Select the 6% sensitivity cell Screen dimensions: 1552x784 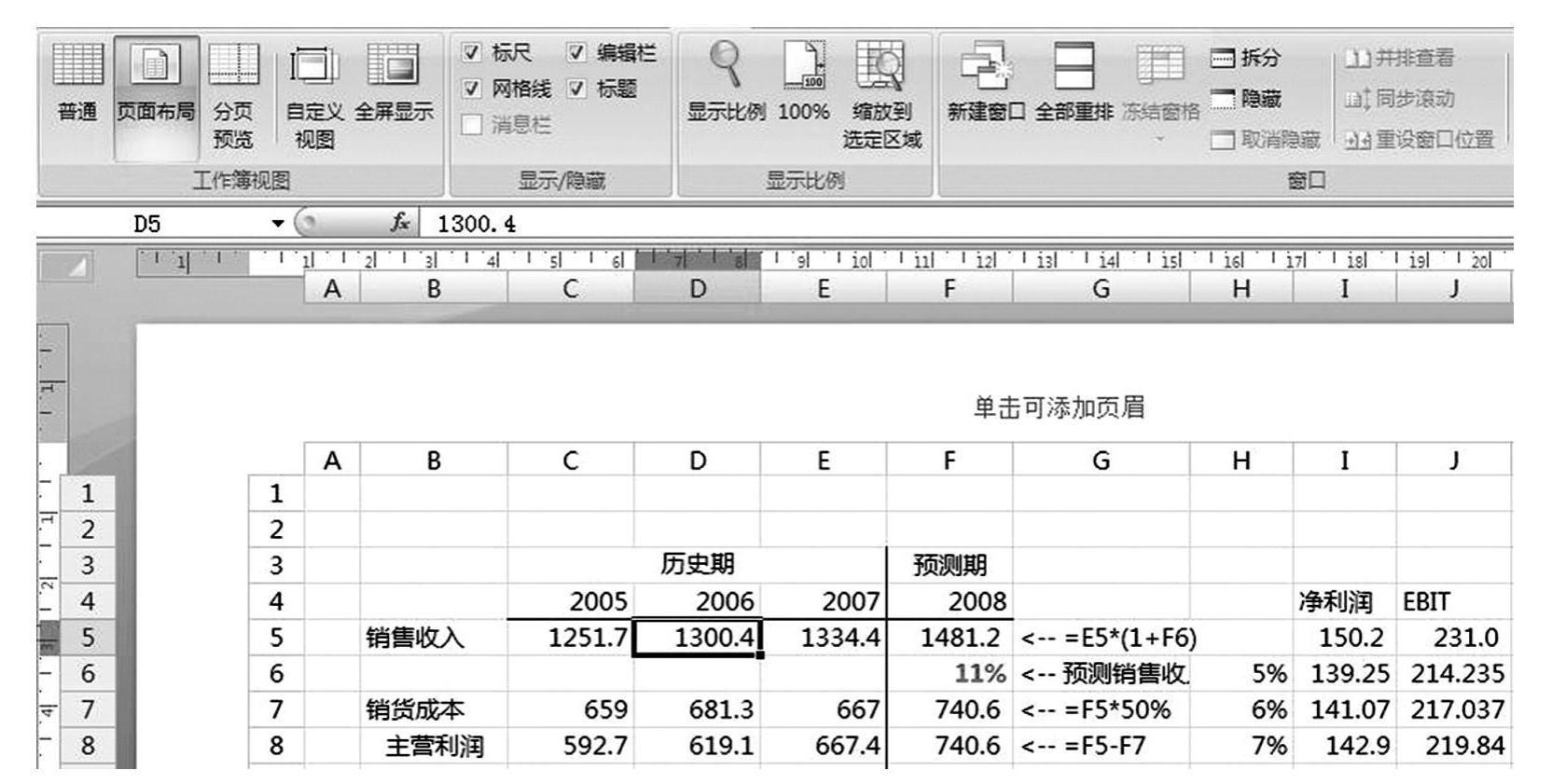click(1241, 710)
